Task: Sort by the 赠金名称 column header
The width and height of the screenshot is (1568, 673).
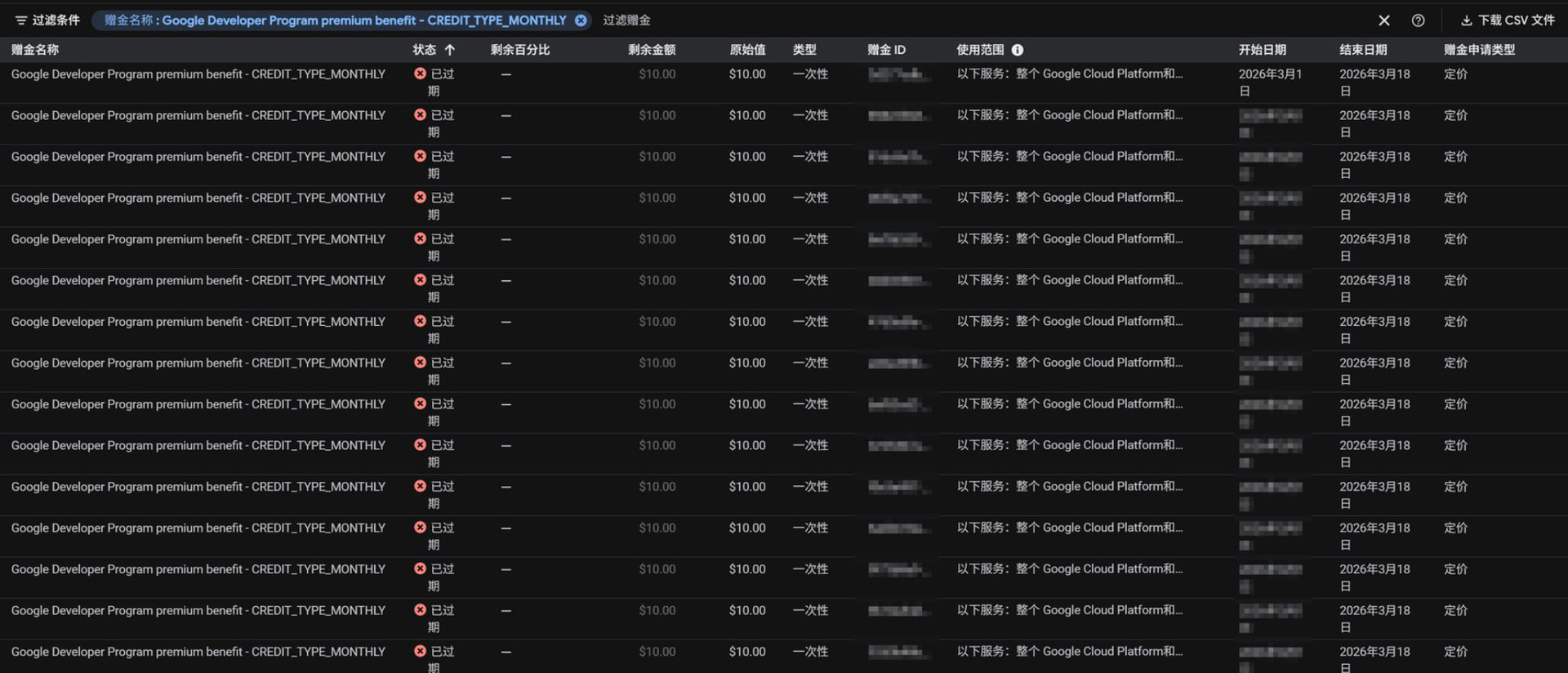Action: (x=35, y=50)
